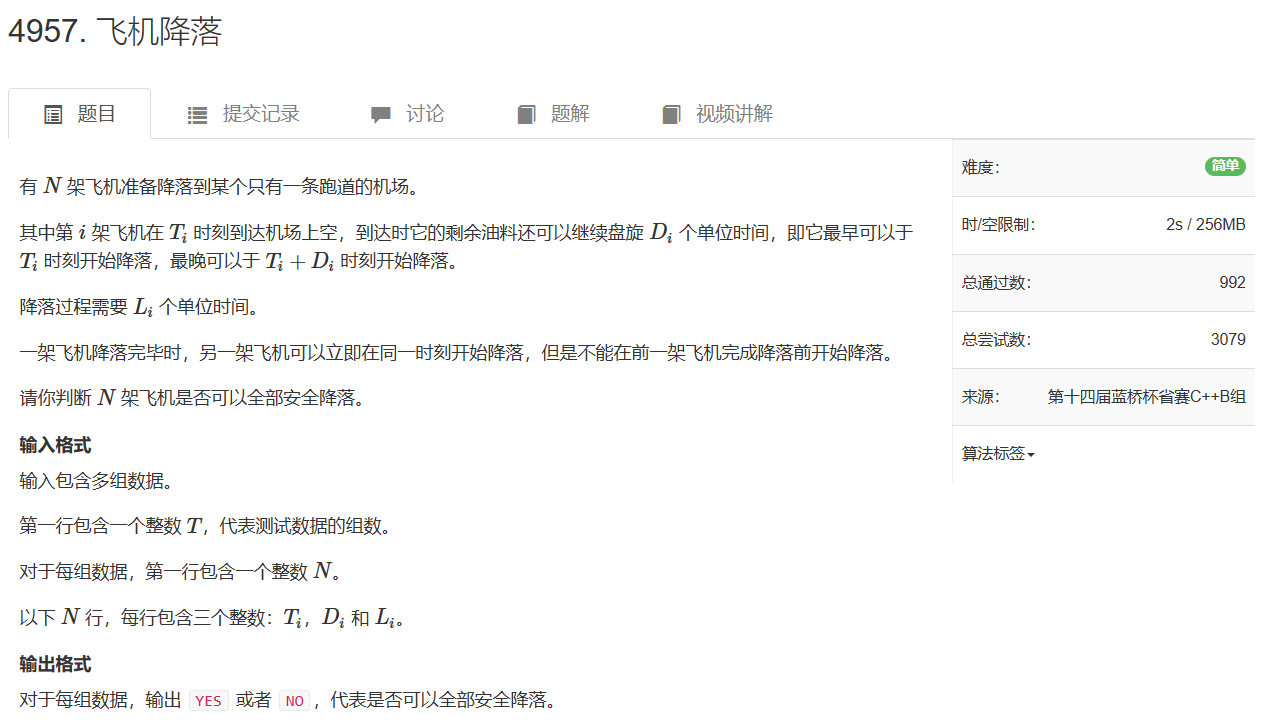The width and height of the screenshot is (1267, 720).
Task: Click the list icon next to 提交记录
Action: click(197, 113)
